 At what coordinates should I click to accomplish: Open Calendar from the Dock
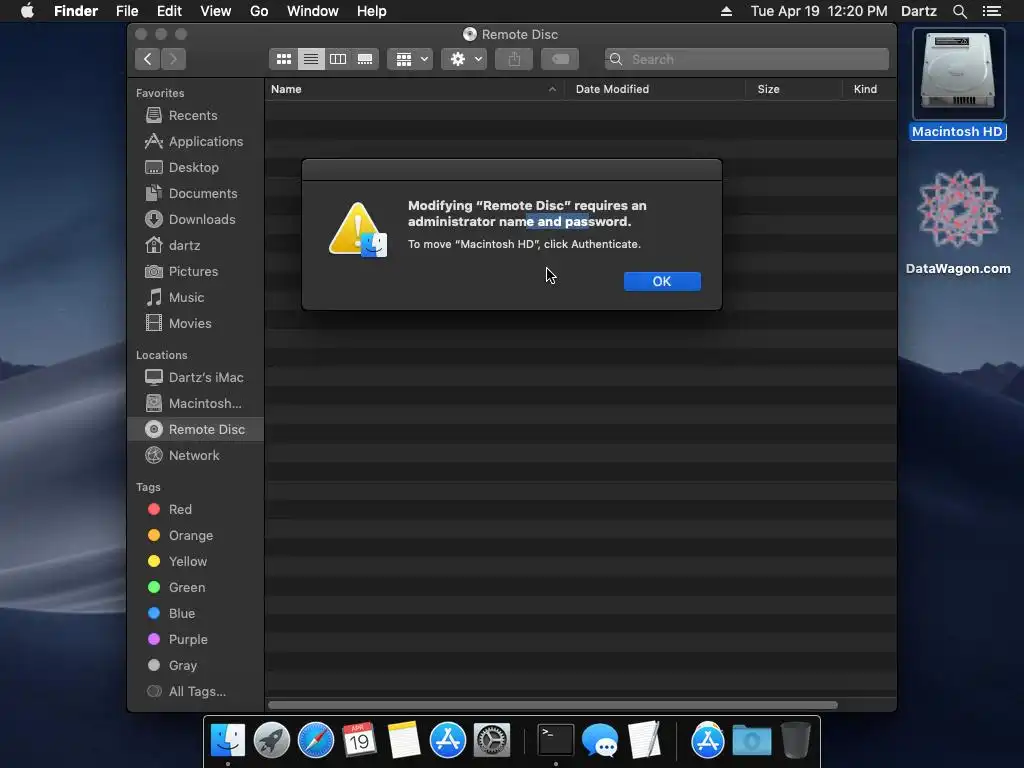point(359,741)
